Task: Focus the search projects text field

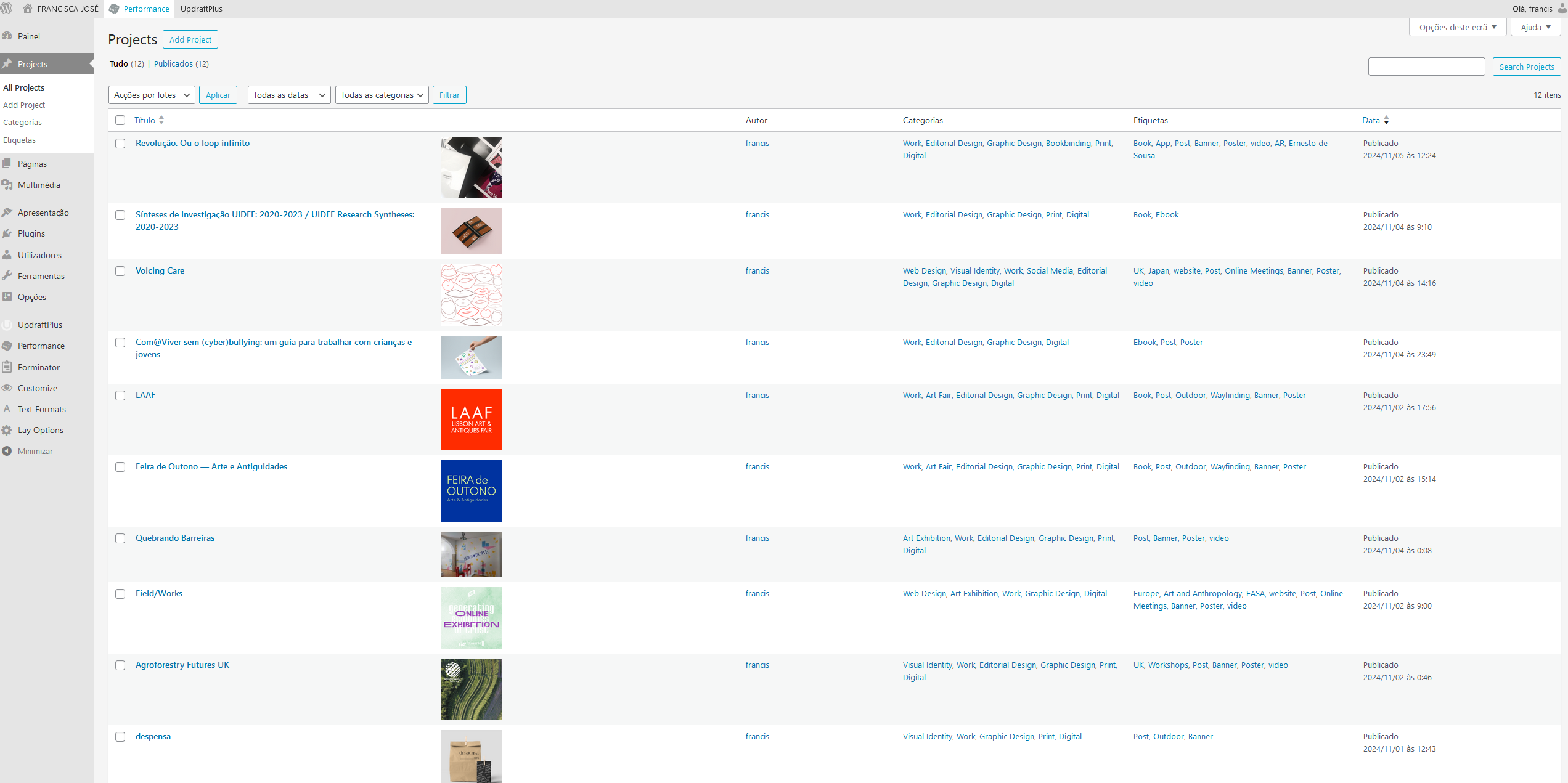Action: coord(1426,67)
